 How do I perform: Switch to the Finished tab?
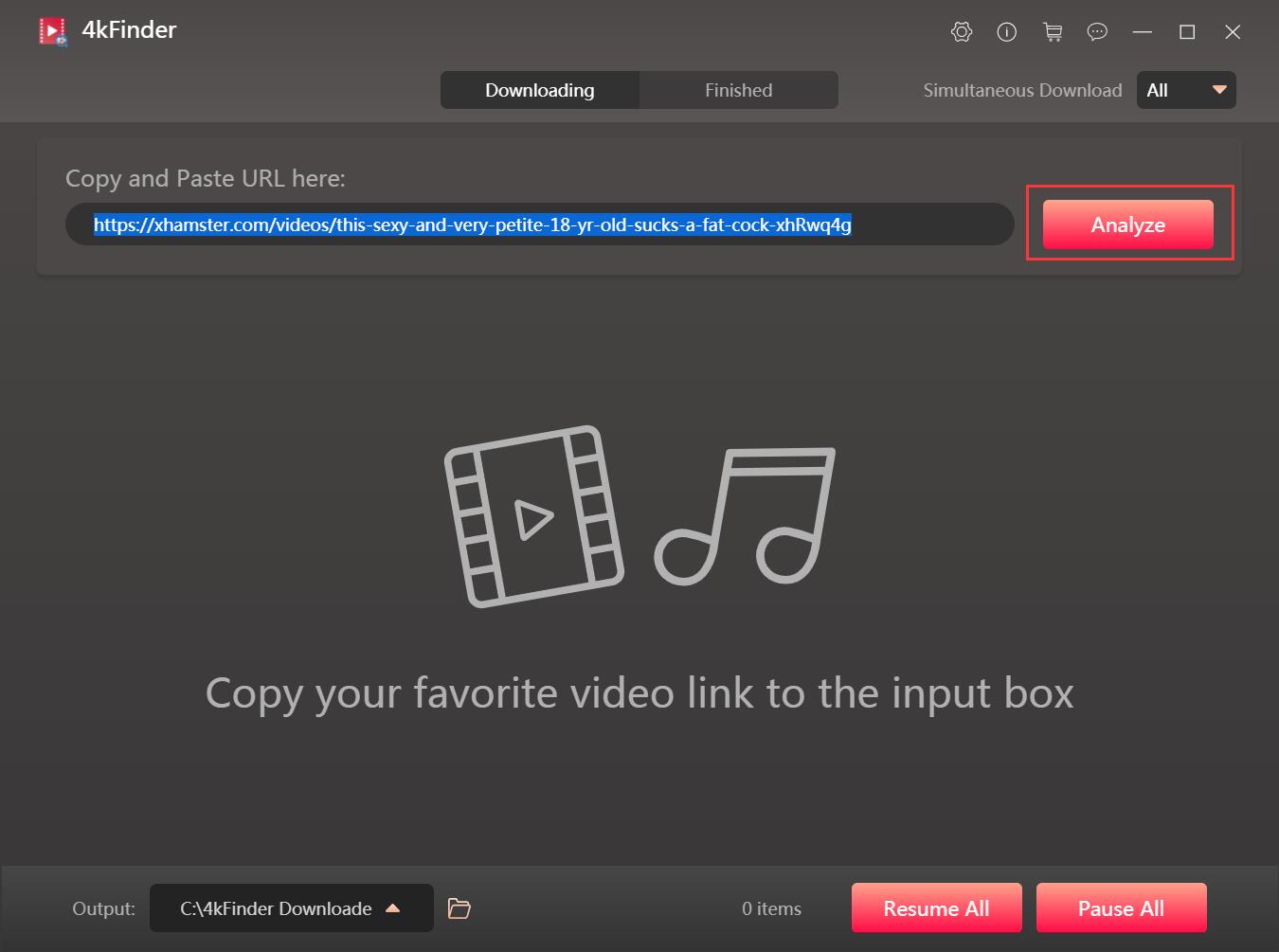coord(738,89)
